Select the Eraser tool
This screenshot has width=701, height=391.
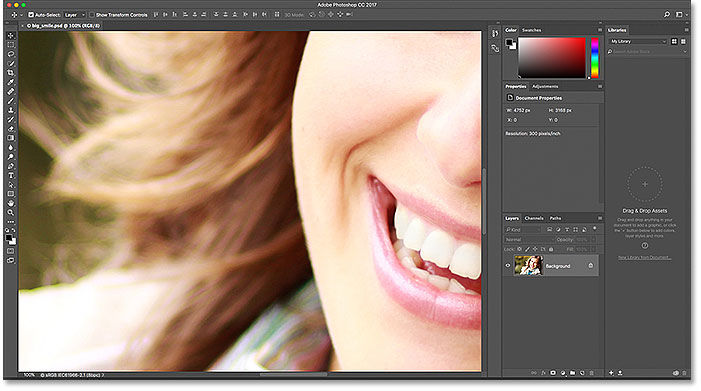11,129
